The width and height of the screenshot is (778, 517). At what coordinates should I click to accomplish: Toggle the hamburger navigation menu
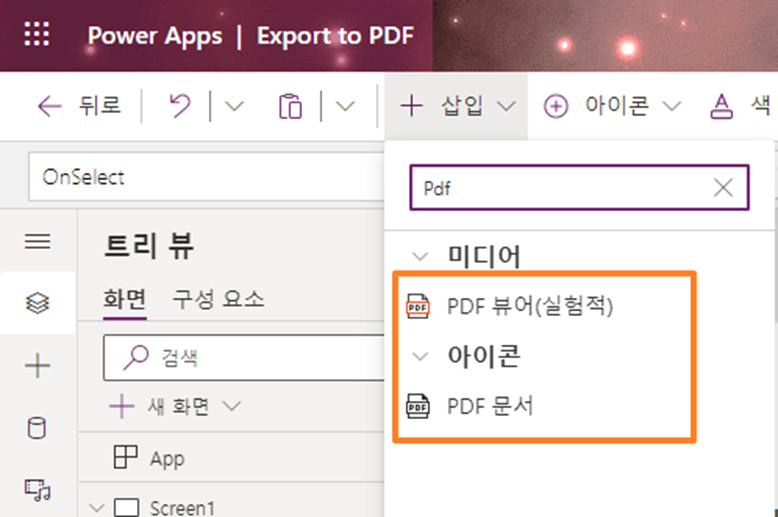(x=38, y=242)
